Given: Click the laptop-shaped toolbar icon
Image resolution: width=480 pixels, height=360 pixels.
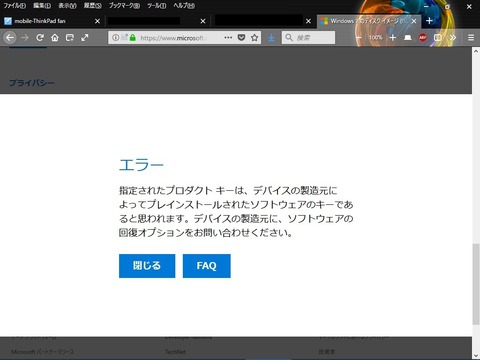Looking at the screenshot, I should (408, 38).
